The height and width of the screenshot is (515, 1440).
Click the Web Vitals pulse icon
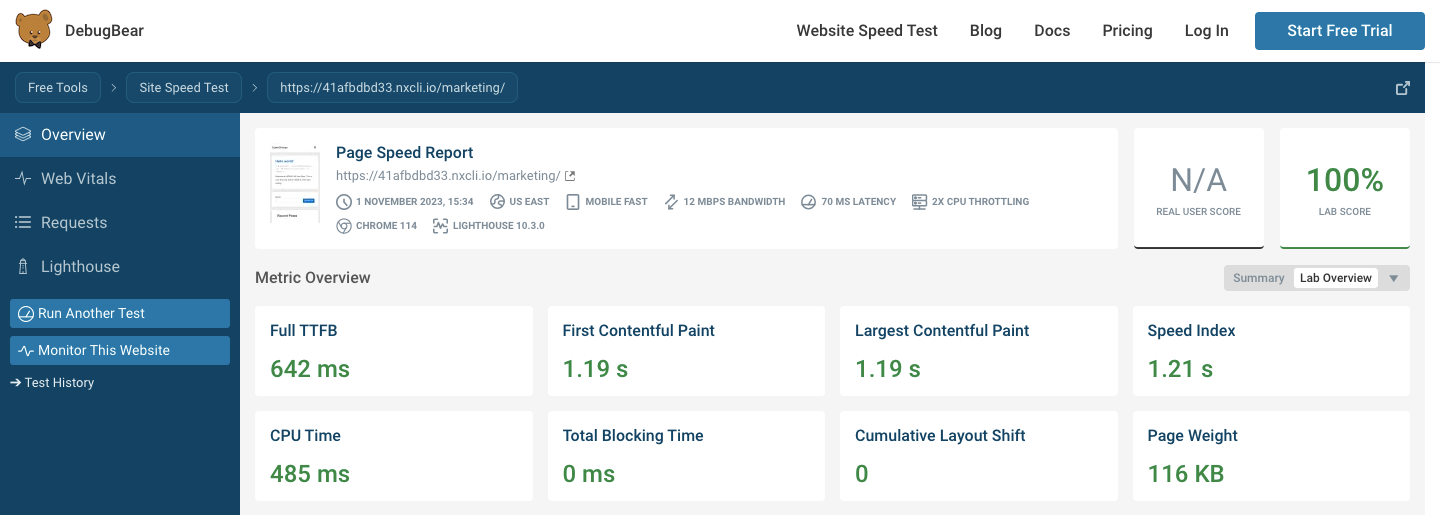click(23, 179)
